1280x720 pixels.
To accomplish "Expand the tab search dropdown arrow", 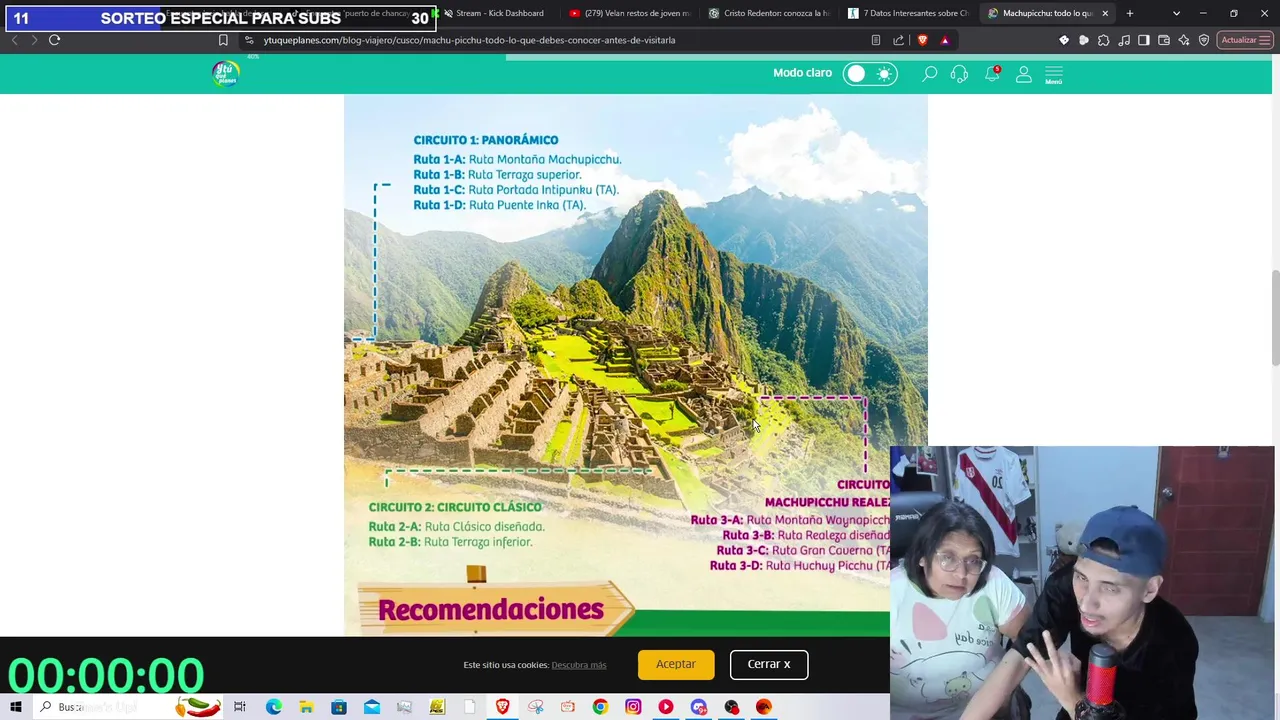I will pyautogui.click(x=1176, y=13).
